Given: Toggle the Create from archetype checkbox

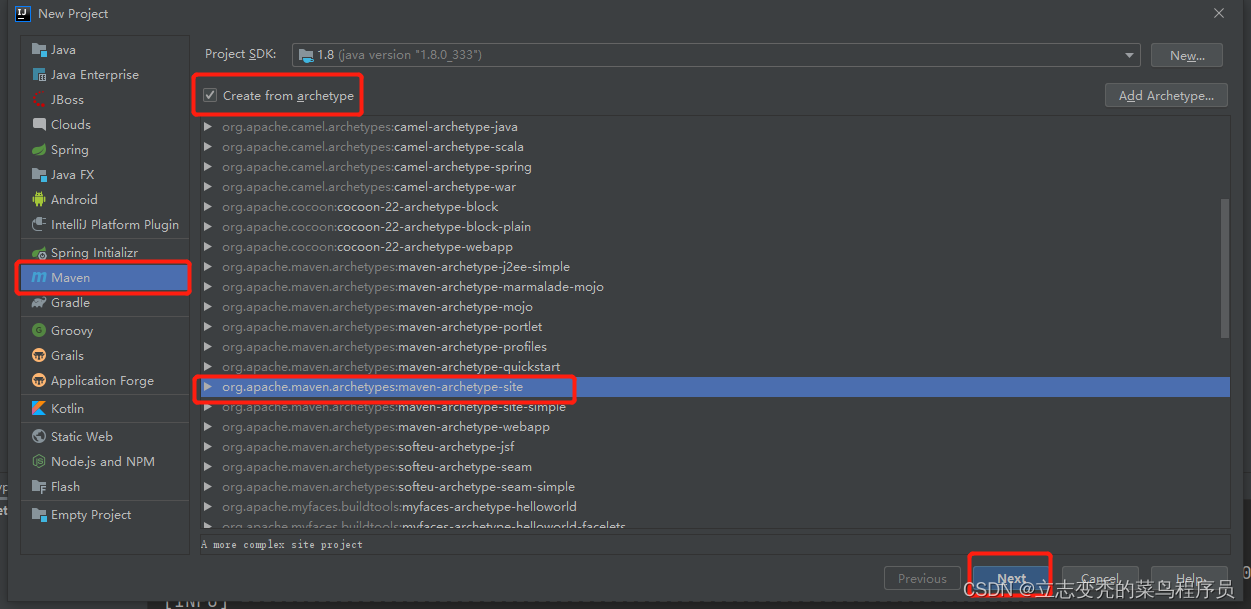Looking at the screenshot, I should tap(210, 96).
